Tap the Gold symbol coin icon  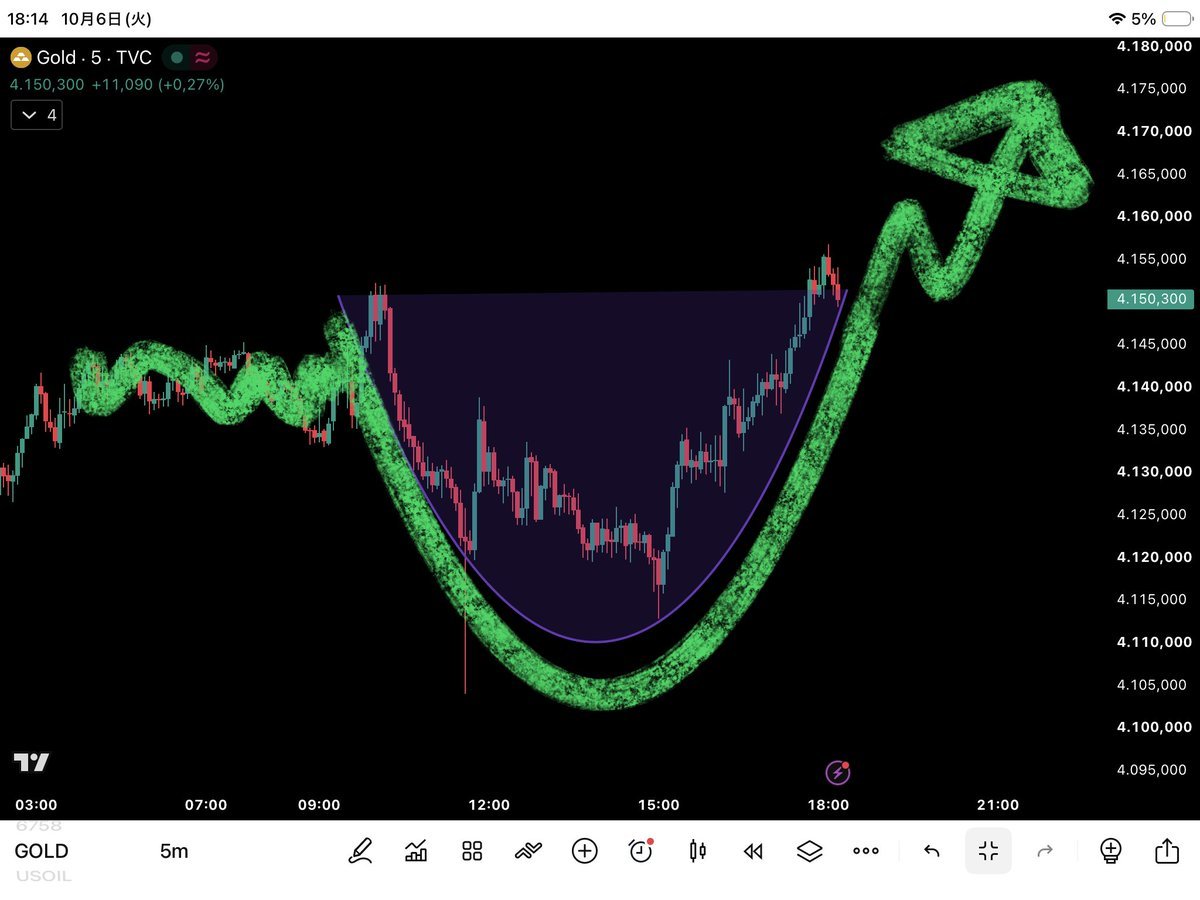point(20,58)
